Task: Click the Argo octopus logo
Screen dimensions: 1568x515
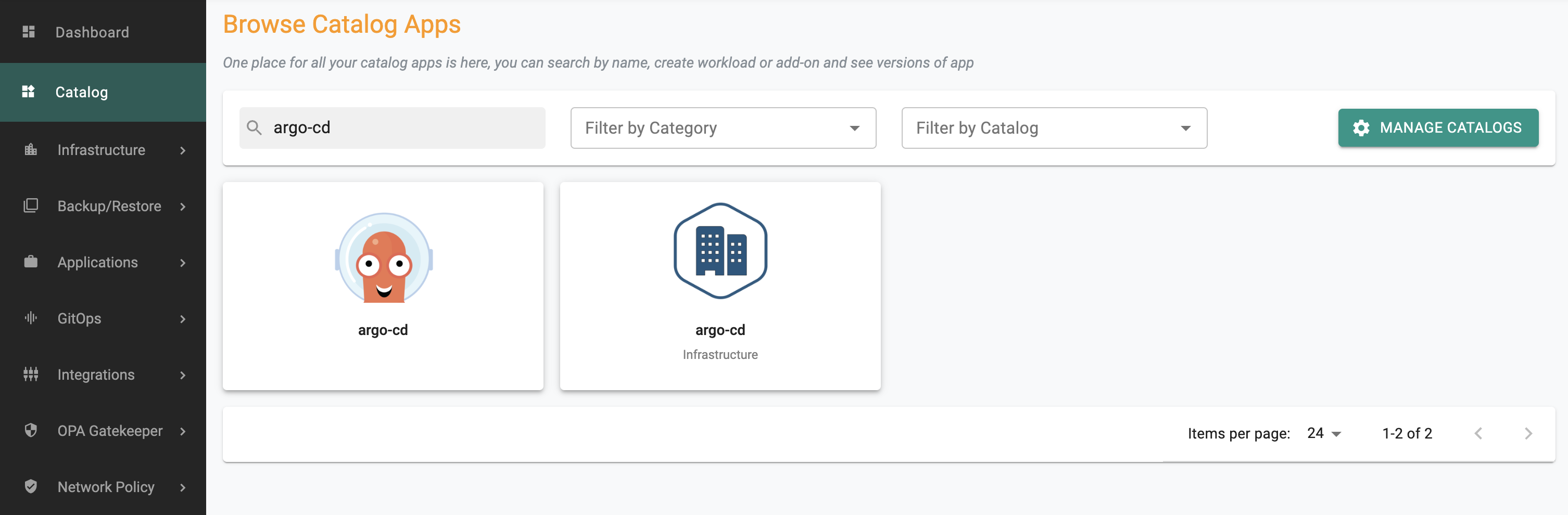Action: click(384, 258)
